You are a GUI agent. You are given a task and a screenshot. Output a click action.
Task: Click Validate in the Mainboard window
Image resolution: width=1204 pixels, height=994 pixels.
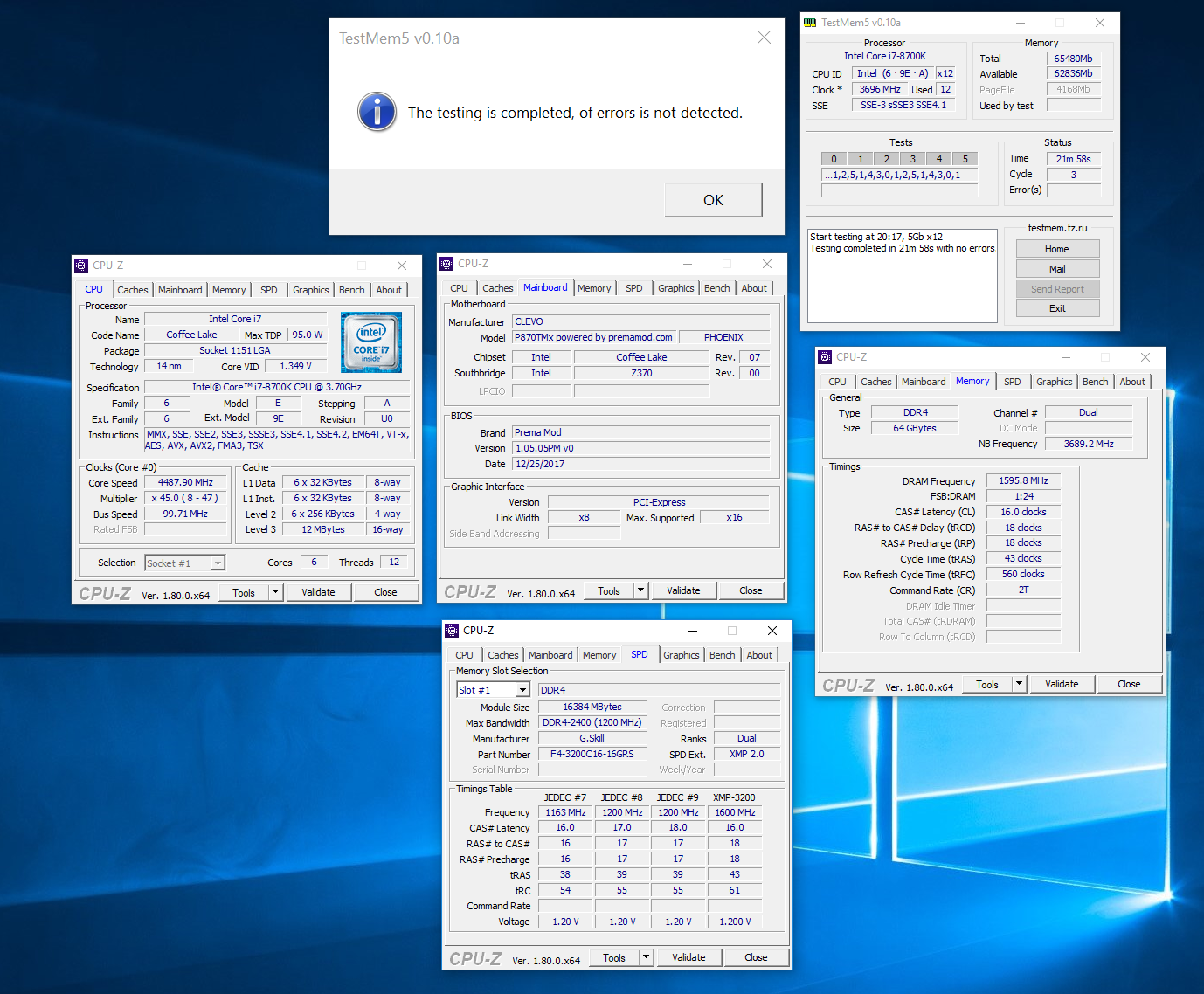click(682, 590)
